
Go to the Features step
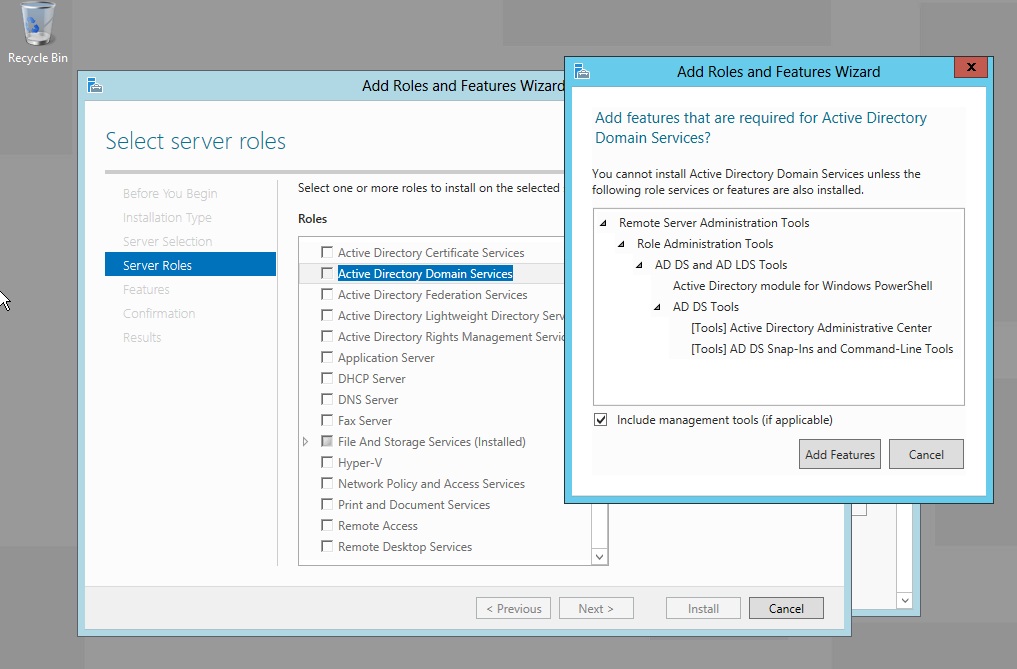(x=146, y=289)
